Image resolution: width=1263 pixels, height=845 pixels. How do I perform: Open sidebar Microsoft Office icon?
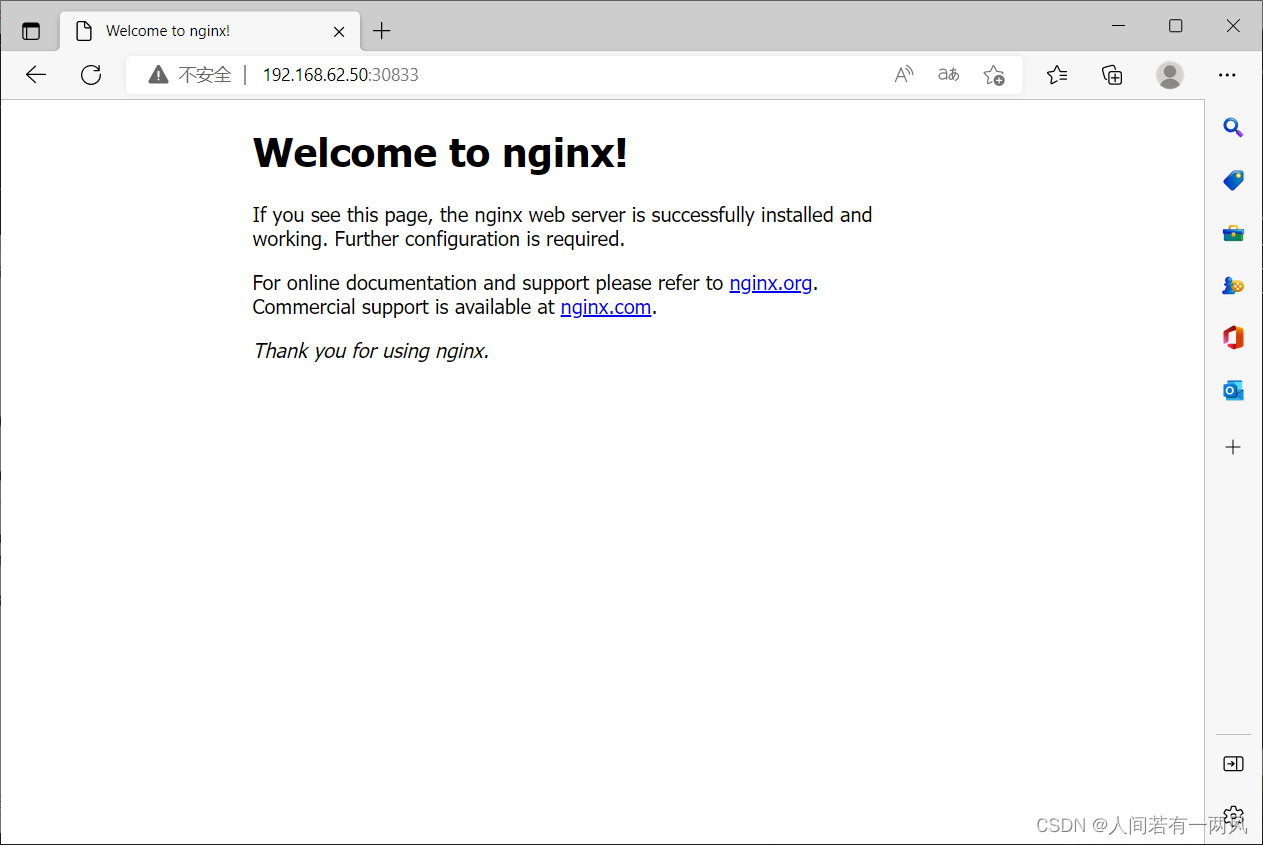point(1233,338)
